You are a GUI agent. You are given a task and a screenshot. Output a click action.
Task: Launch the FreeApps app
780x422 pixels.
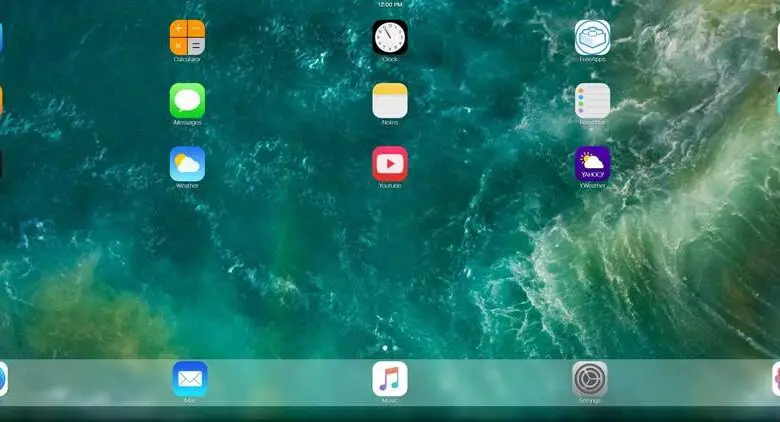(592, 37)
